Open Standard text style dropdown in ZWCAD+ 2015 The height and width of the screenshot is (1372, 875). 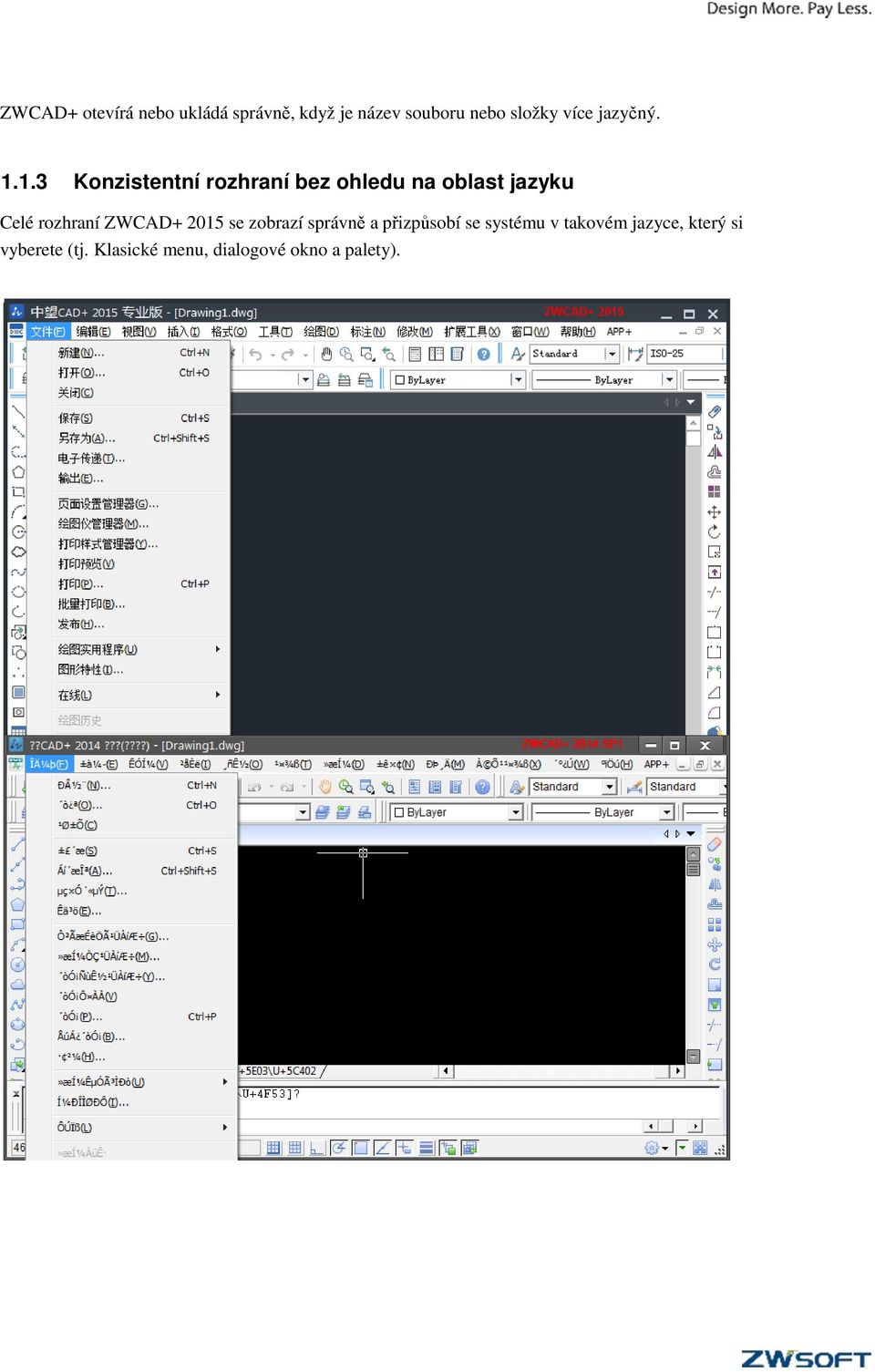click(612, 354)
